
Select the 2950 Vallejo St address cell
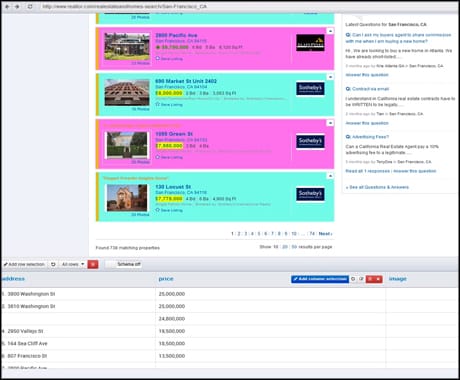(78, 331)
